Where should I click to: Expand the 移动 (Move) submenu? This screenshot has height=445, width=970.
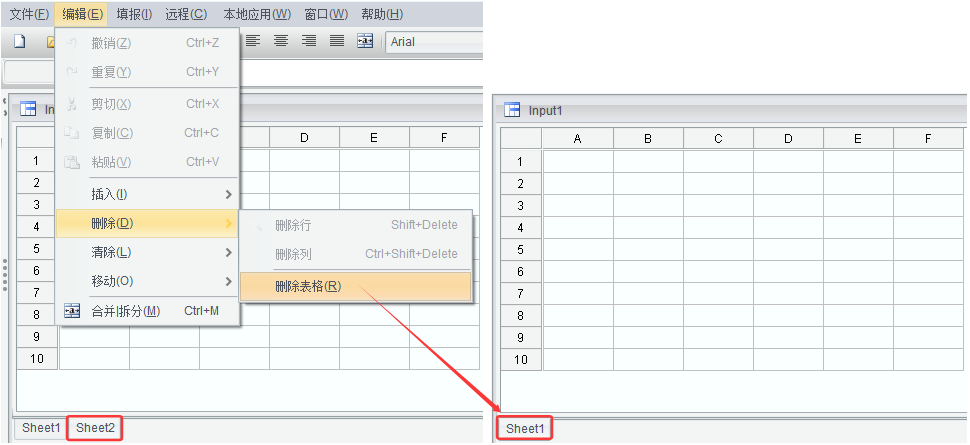pyautogui.click(x=147, y=281)
